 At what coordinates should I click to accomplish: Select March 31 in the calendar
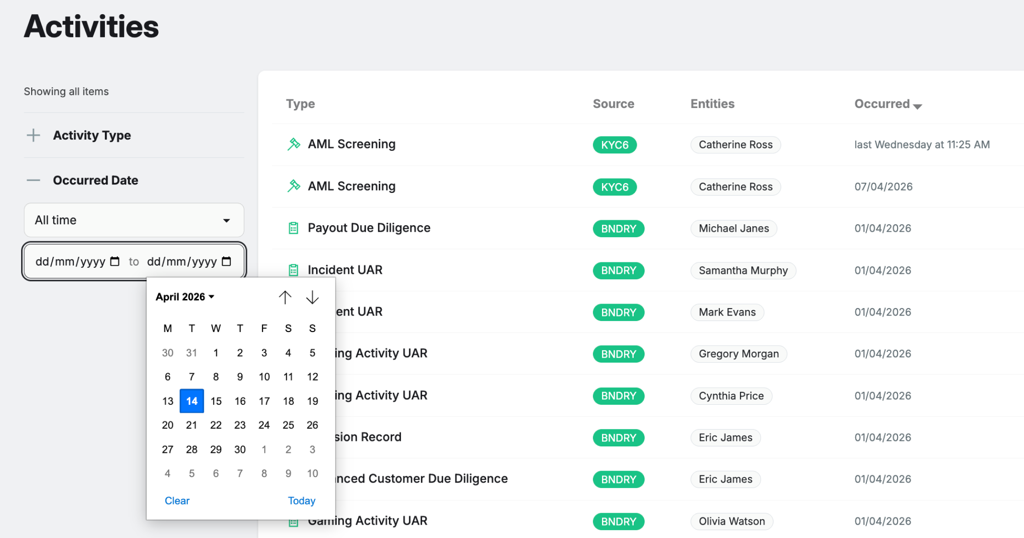click(x=191, y=353)
